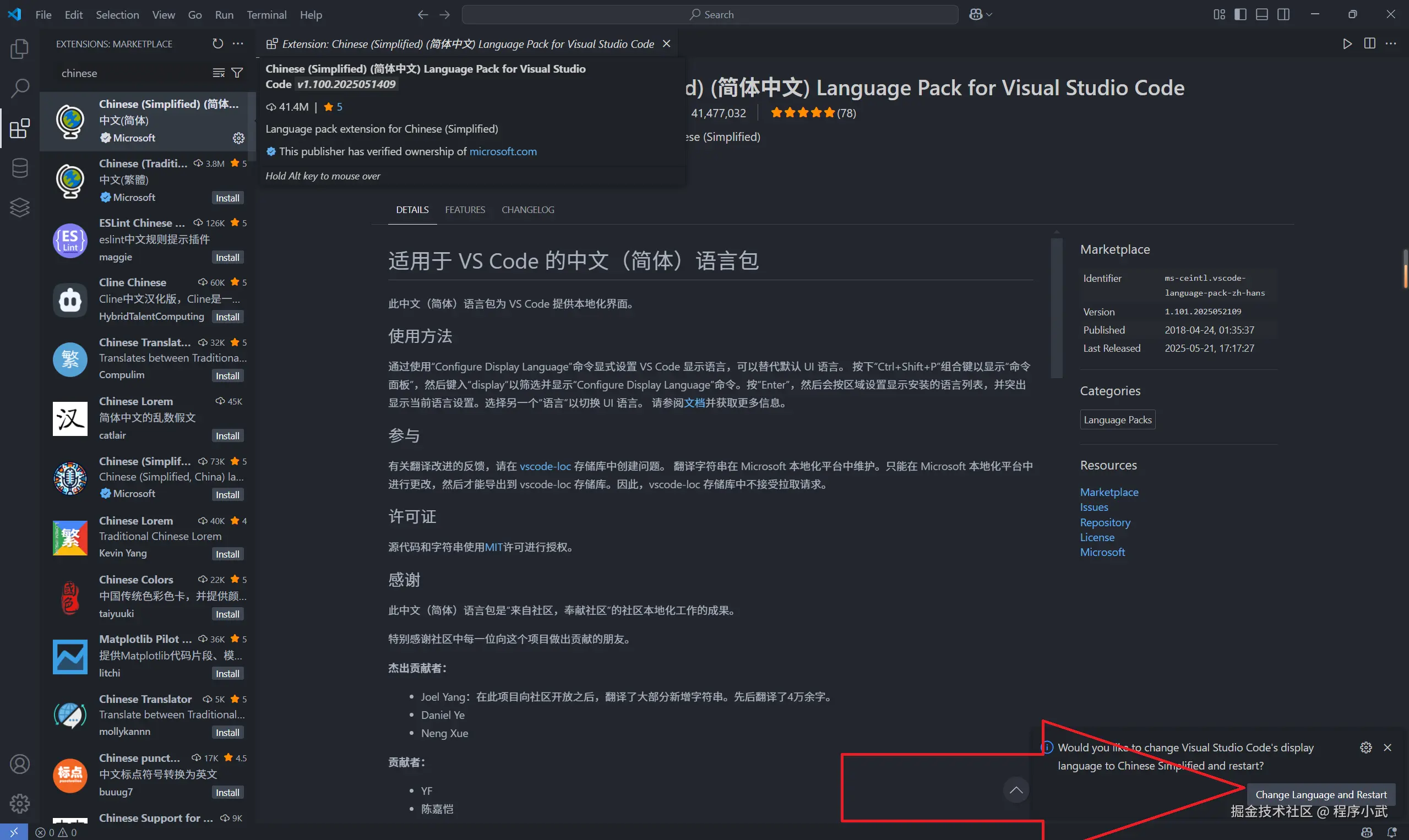
Task: Open the Terminal menu
Action: point(266,15)
